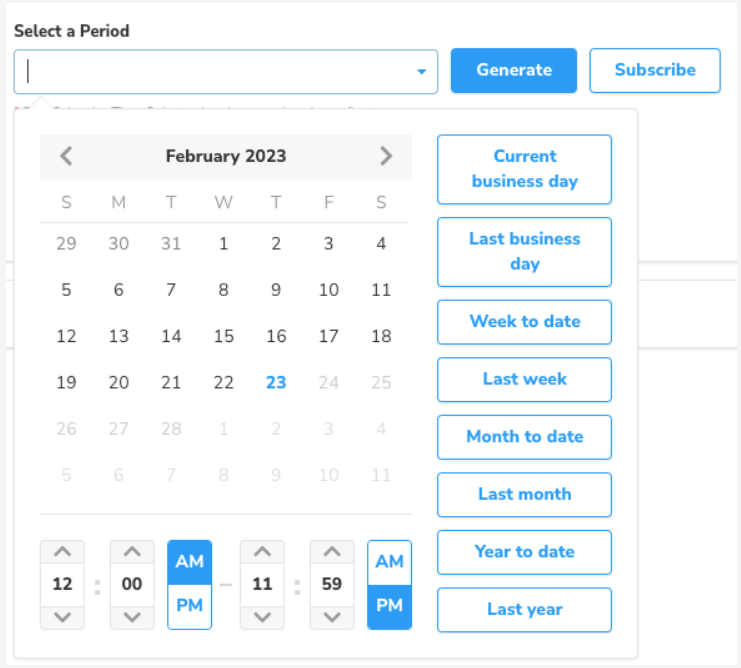This screenshot has height=668, width=741.
Task: Select February 23 in the calendar
Action: pyautogui.click(x=276, y=382)
